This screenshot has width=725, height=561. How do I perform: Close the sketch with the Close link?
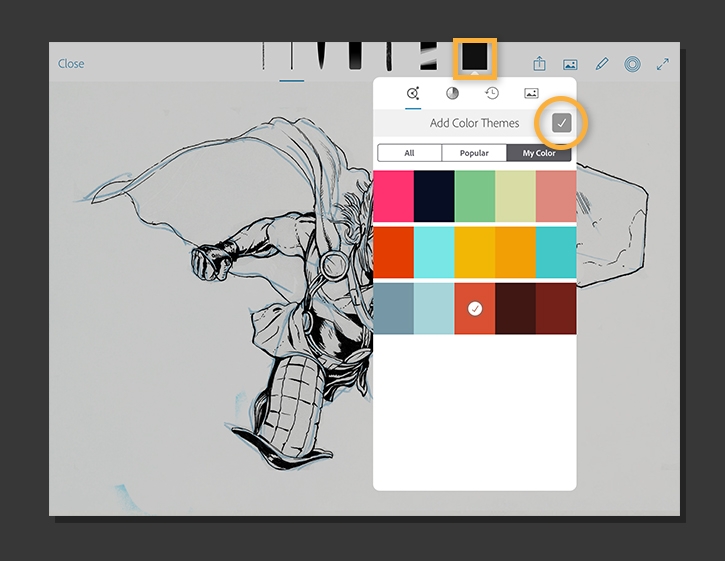pyautogui.click(x=71, y=63)
